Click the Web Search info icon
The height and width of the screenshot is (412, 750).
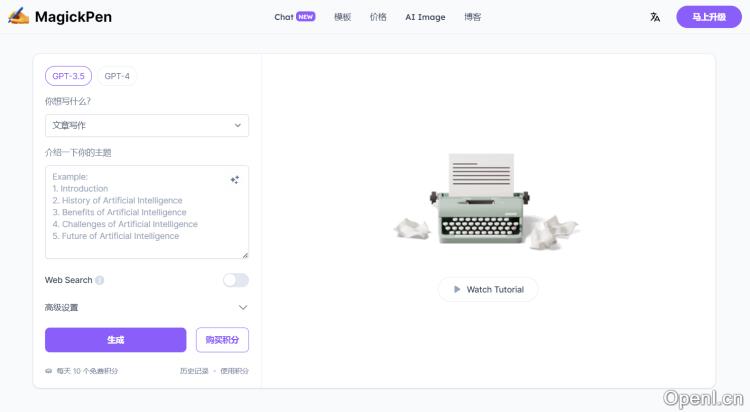(99, 280)
